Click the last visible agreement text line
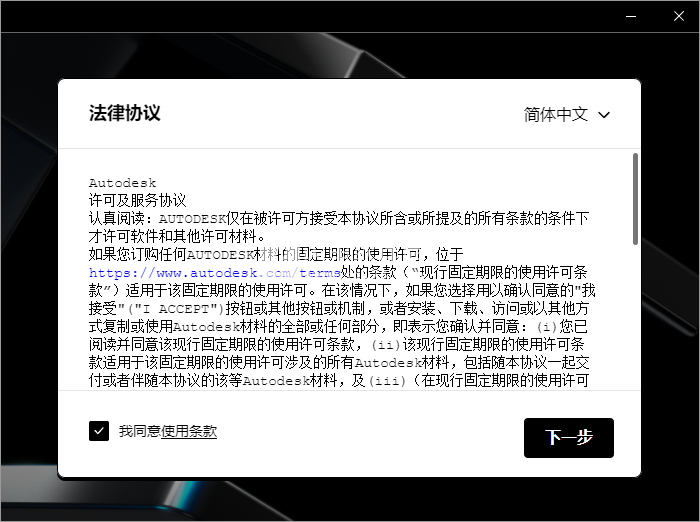 [x=338, y=380]
